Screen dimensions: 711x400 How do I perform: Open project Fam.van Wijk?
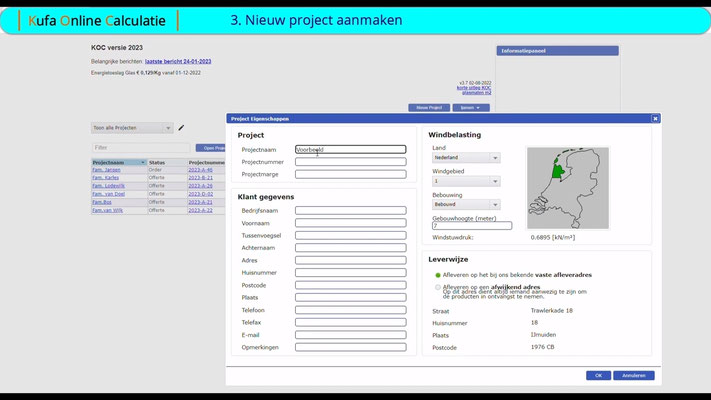point(107,210)
